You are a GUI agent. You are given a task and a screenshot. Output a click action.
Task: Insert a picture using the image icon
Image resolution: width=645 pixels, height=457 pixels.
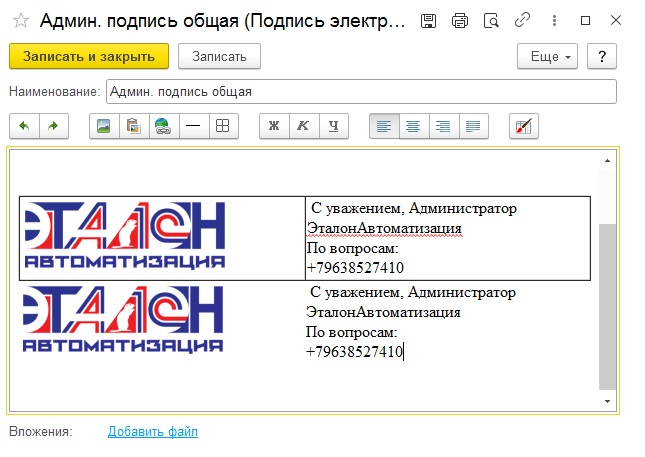(102, 126)
